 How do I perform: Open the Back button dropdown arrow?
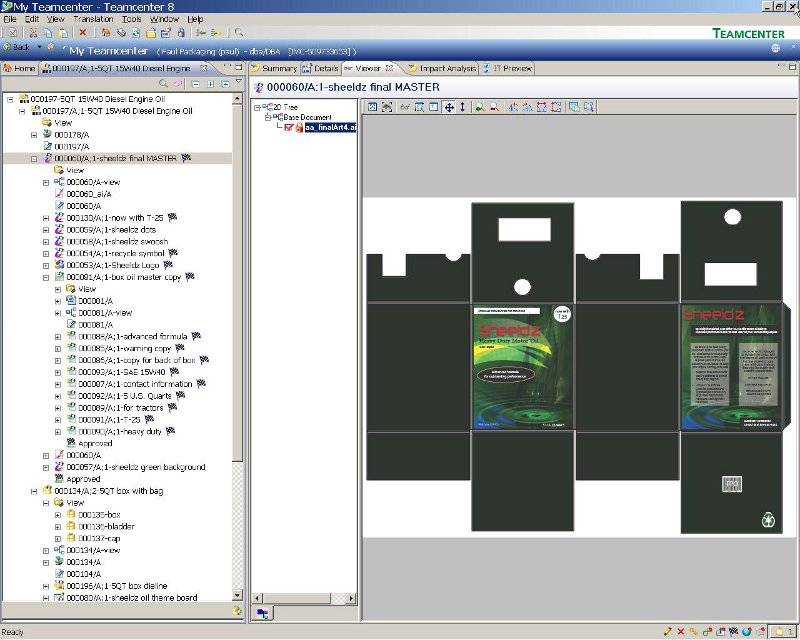click(x=39, y=47)
